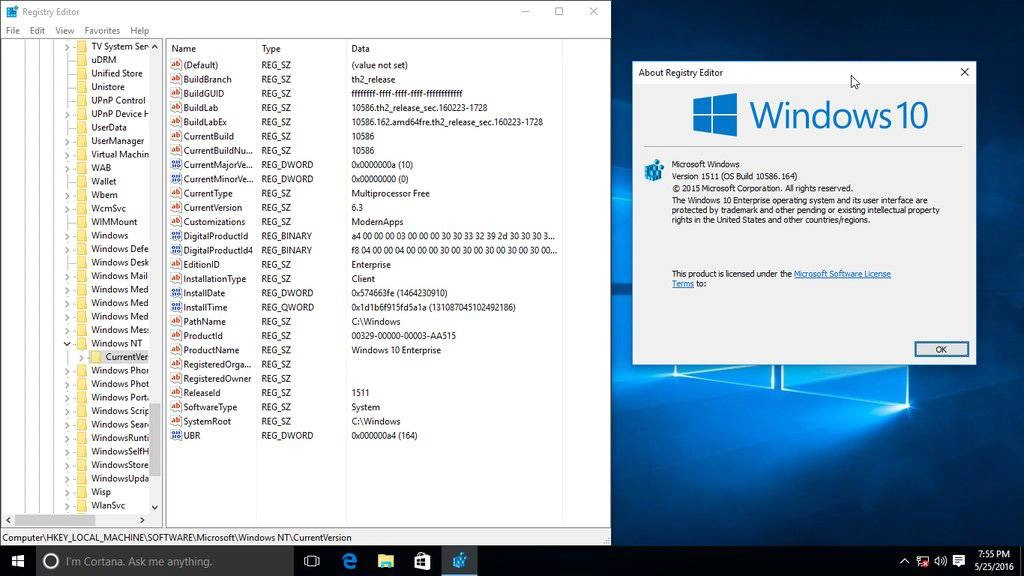This screenshot has height=576, width=1024.
Task: Select the DigitalProductId binary icon
Action: (176, 236)
